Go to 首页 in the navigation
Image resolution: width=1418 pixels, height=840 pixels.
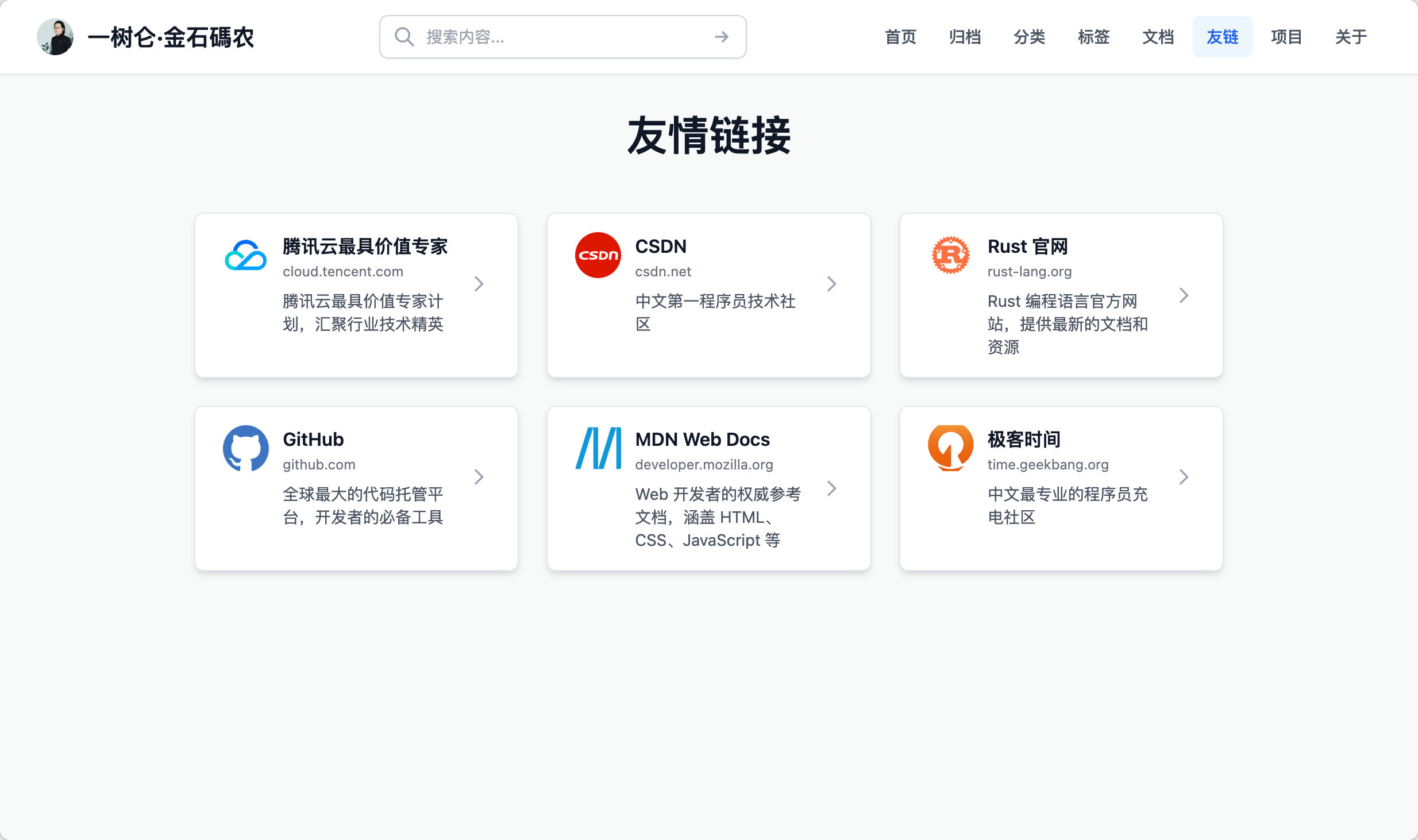(x=900, y=37)
